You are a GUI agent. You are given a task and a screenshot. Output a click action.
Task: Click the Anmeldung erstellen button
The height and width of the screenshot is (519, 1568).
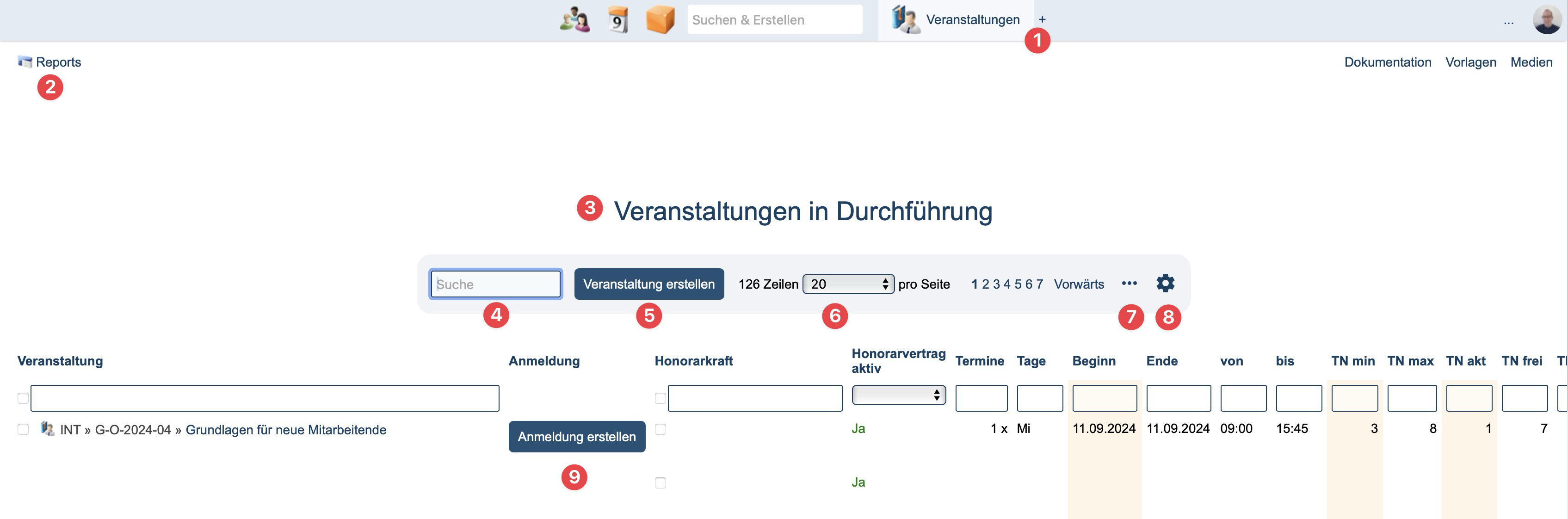pyautogui.click(x=576, y=436)
